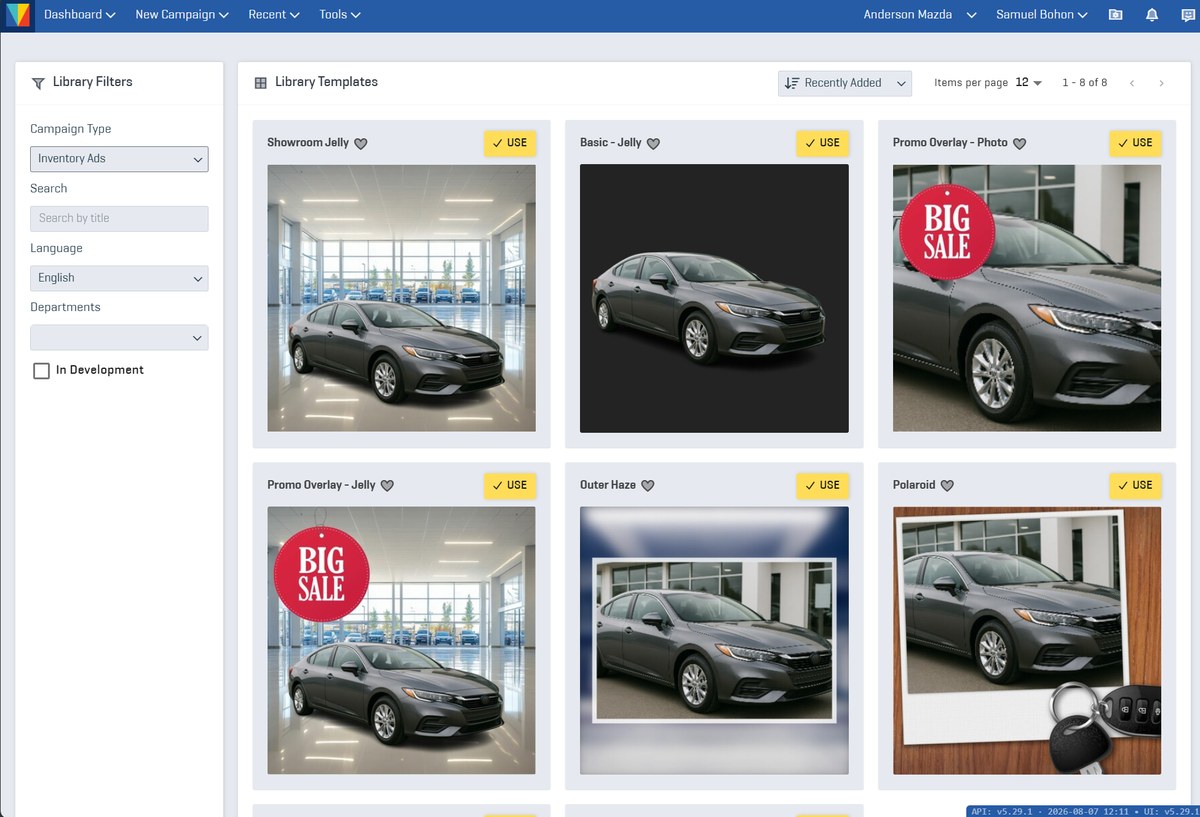Open the Outer Haze preview thumbnail
Viewport: 1200px width, 817px height.
(714, 640)
